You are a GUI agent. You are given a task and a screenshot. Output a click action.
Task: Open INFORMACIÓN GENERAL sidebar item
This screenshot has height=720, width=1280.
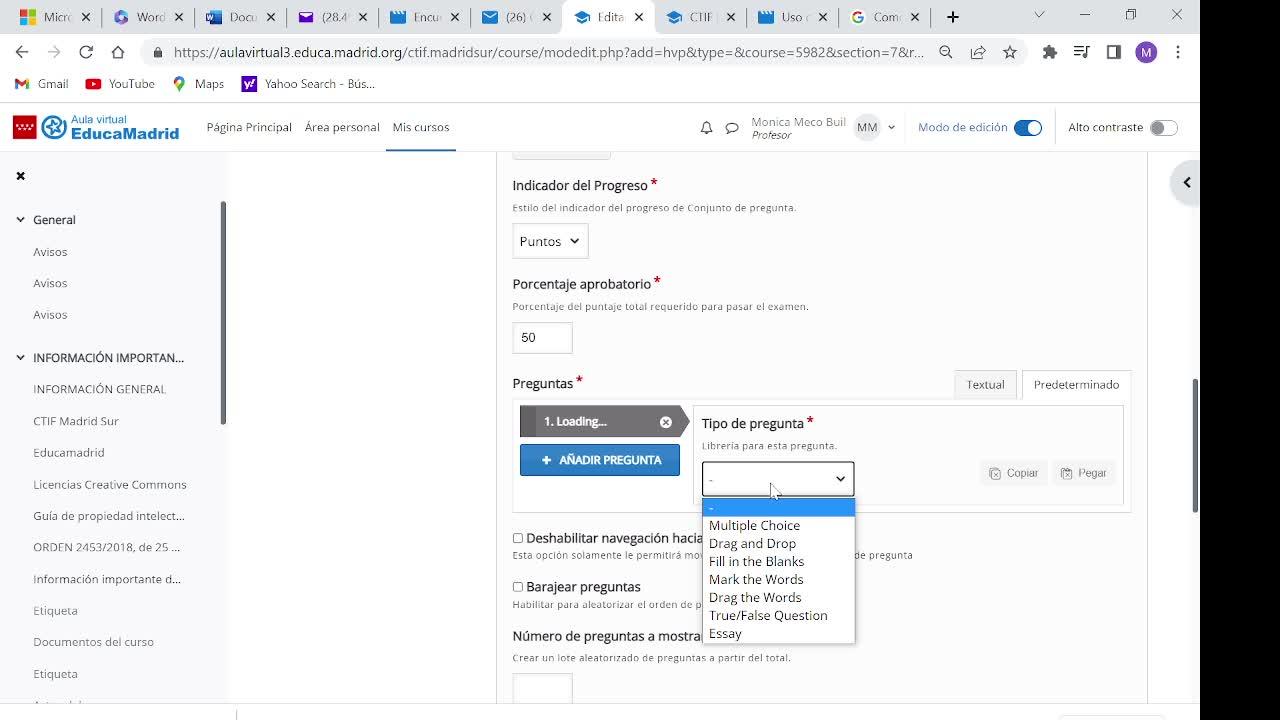pos(100,389)
